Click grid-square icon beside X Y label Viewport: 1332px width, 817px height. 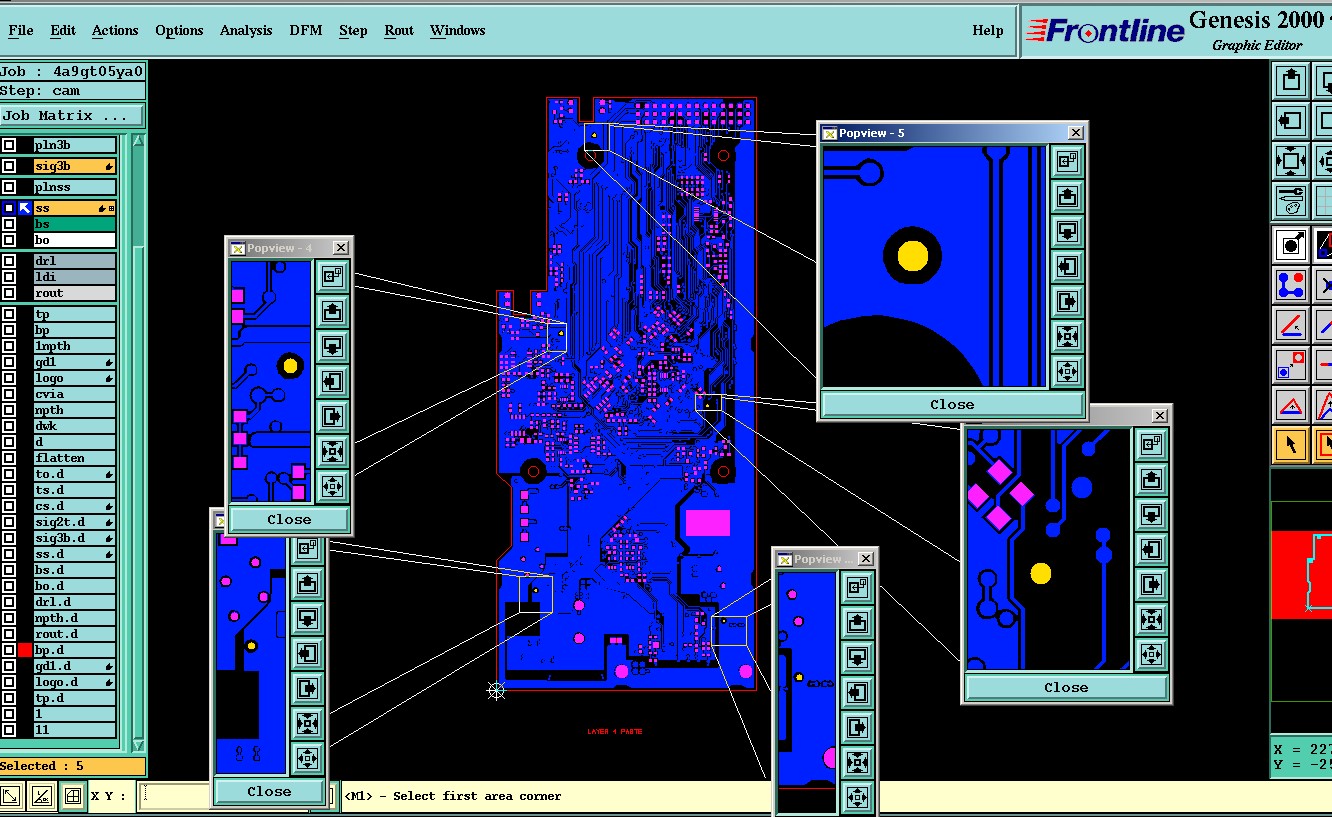pyautogui.click(x=72, y=796)
